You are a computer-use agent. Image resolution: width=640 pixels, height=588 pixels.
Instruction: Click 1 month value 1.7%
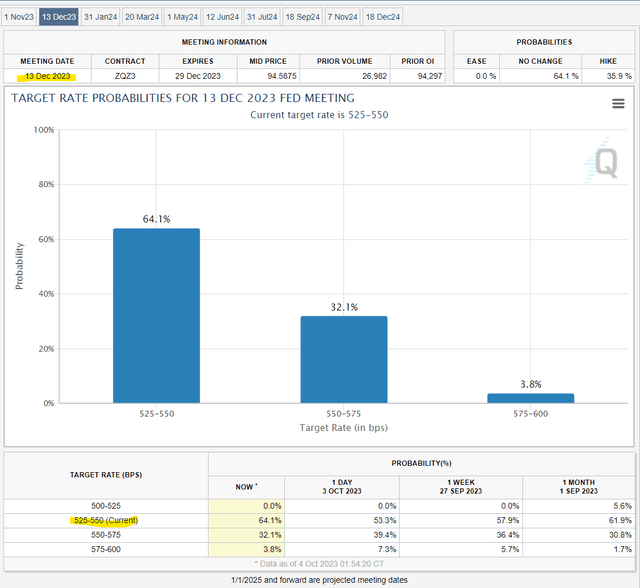622,549
